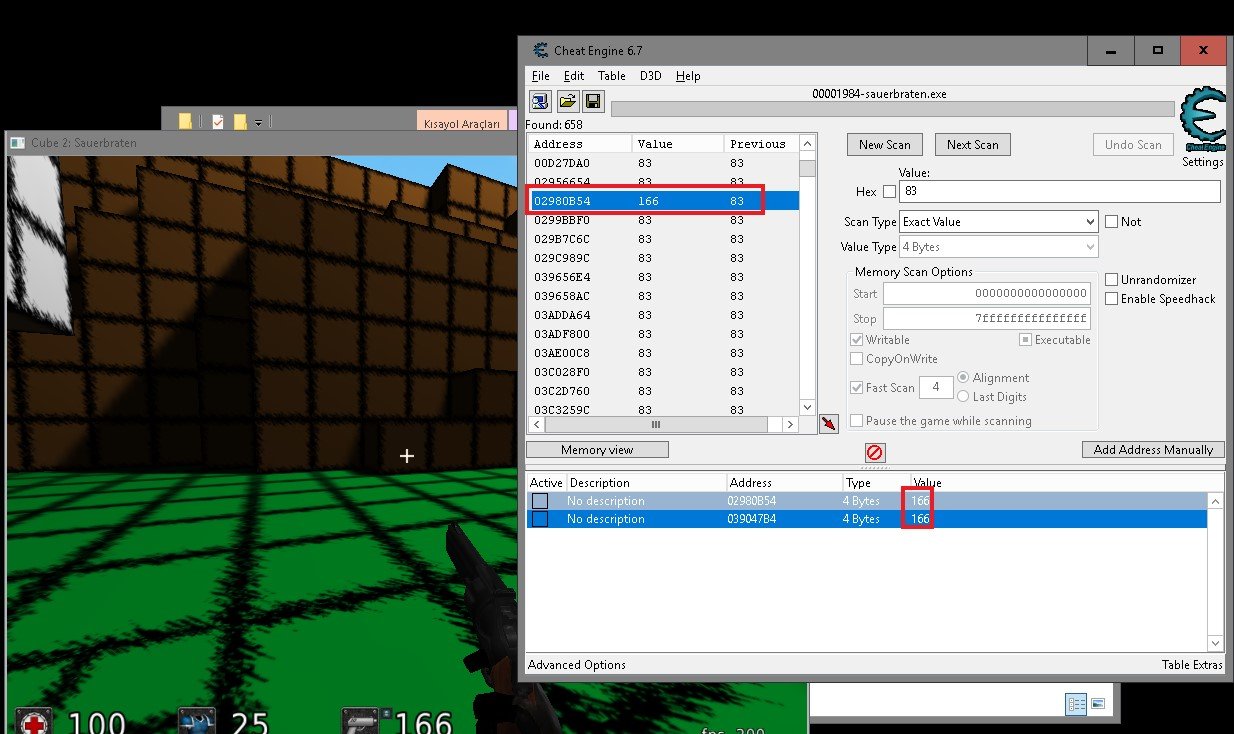
Task: Click the armor icon in game HUD
Action: pyautogui.click(x=196, y=722)
